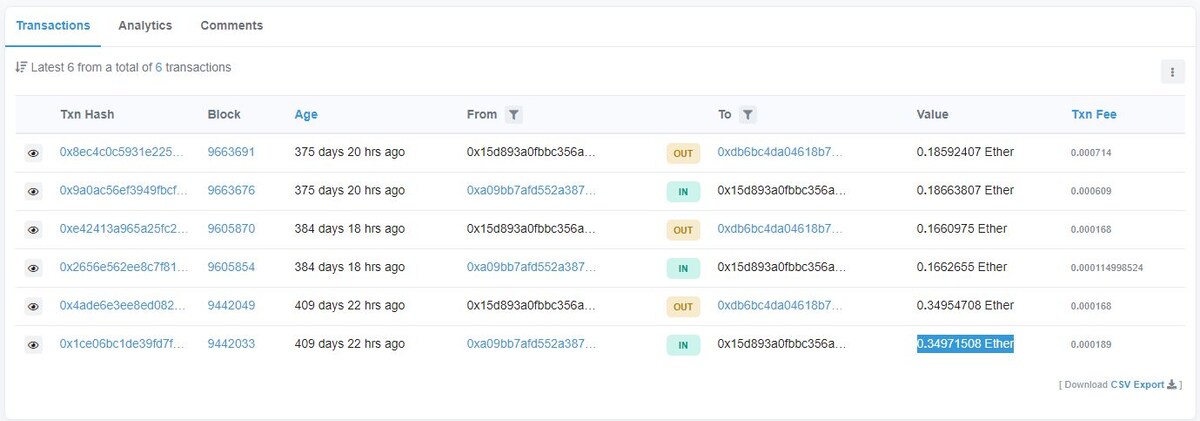The width and height of the screenshot is (1200, 421).
Task: Click the total 6 transactions link
Action: point(158,68)
